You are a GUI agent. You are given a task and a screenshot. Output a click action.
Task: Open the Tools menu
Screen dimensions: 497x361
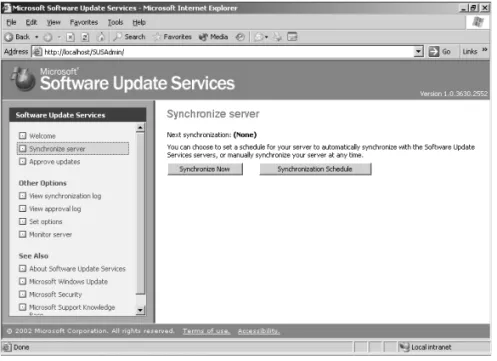[x=115, y=22]
